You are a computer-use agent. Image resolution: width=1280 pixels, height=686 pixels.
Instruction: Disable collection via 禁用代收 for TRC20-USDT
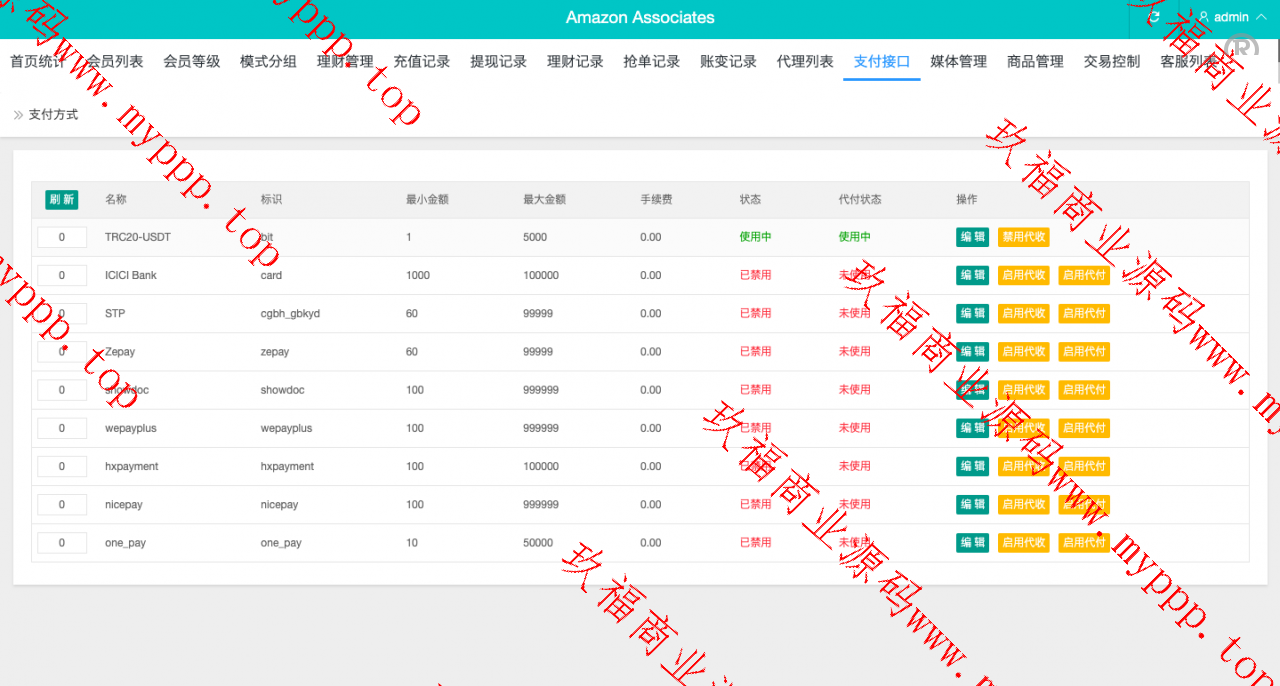click(x=1023, y=237)
